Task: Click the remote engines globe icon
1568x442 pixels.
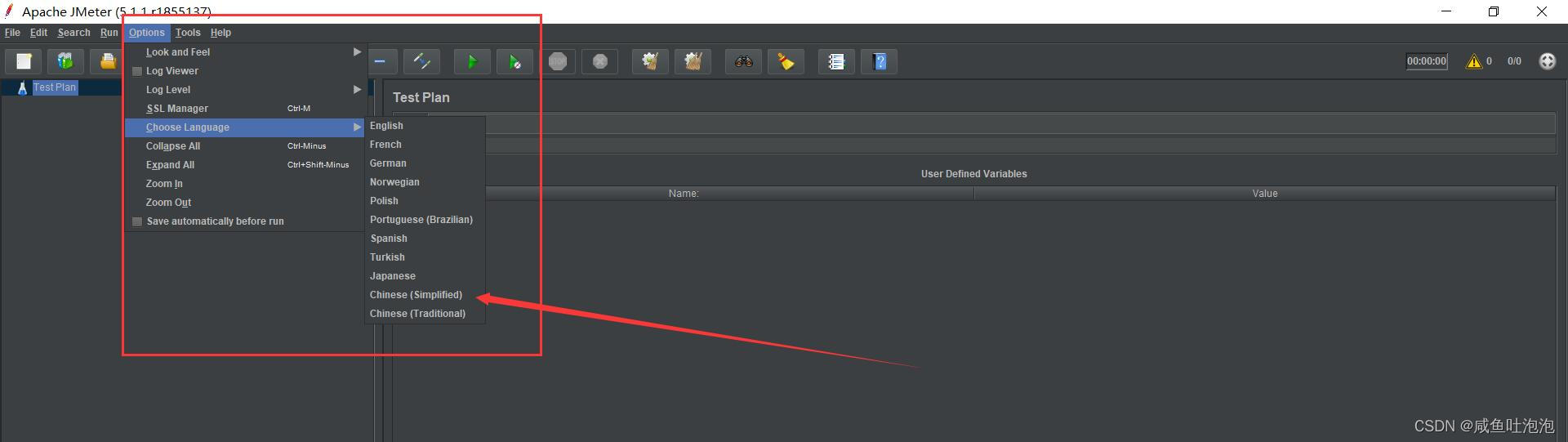Action: (1547, 61)
